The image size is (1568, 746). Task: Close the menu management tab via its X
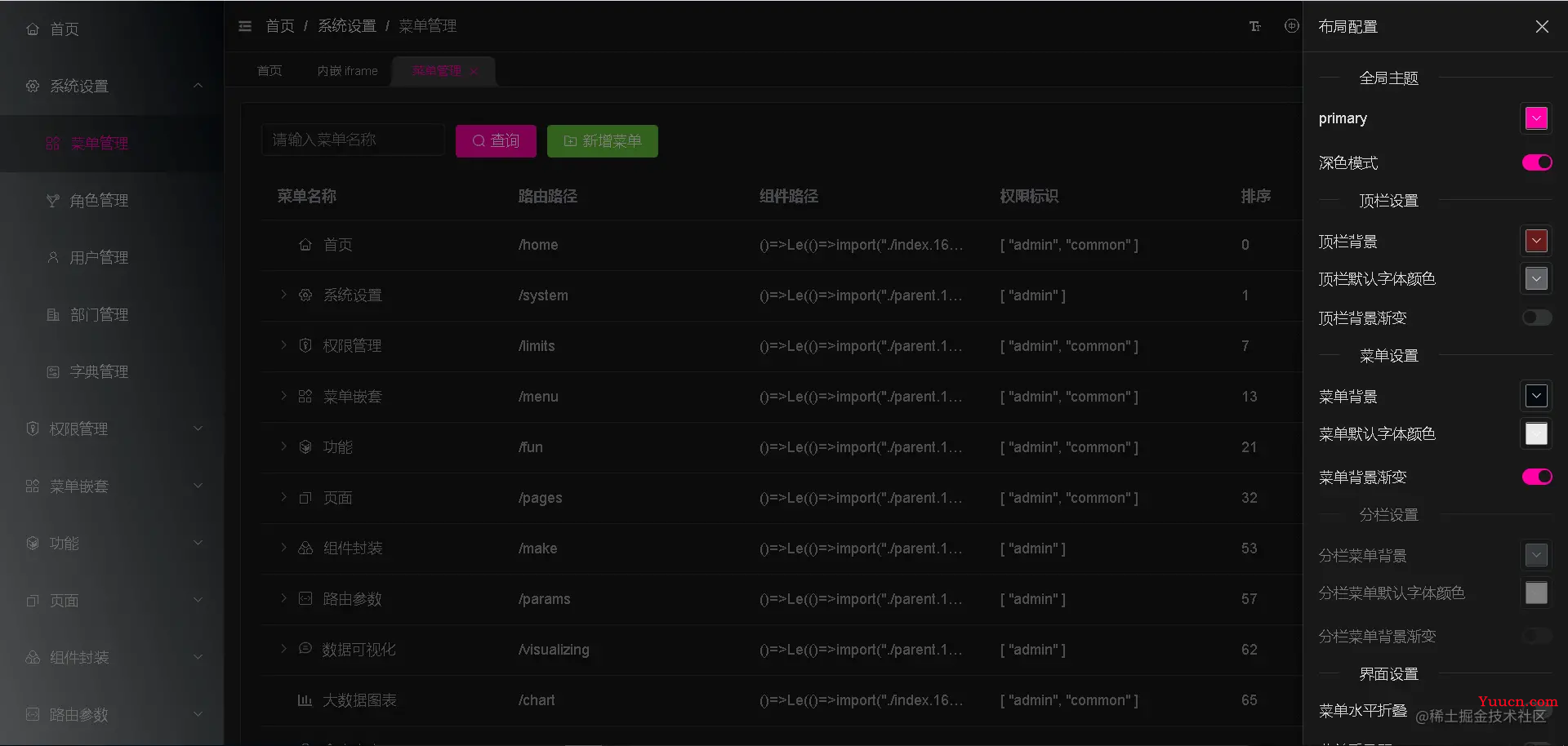[474, 72]
